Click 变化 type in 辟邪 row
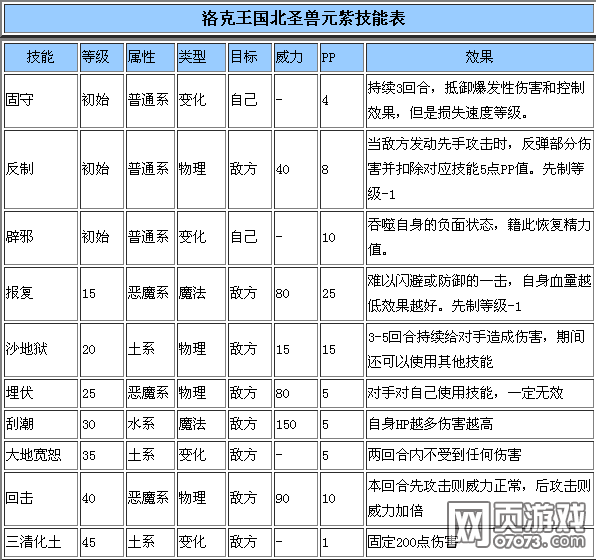Screen dimensions: 596x560 192,237
